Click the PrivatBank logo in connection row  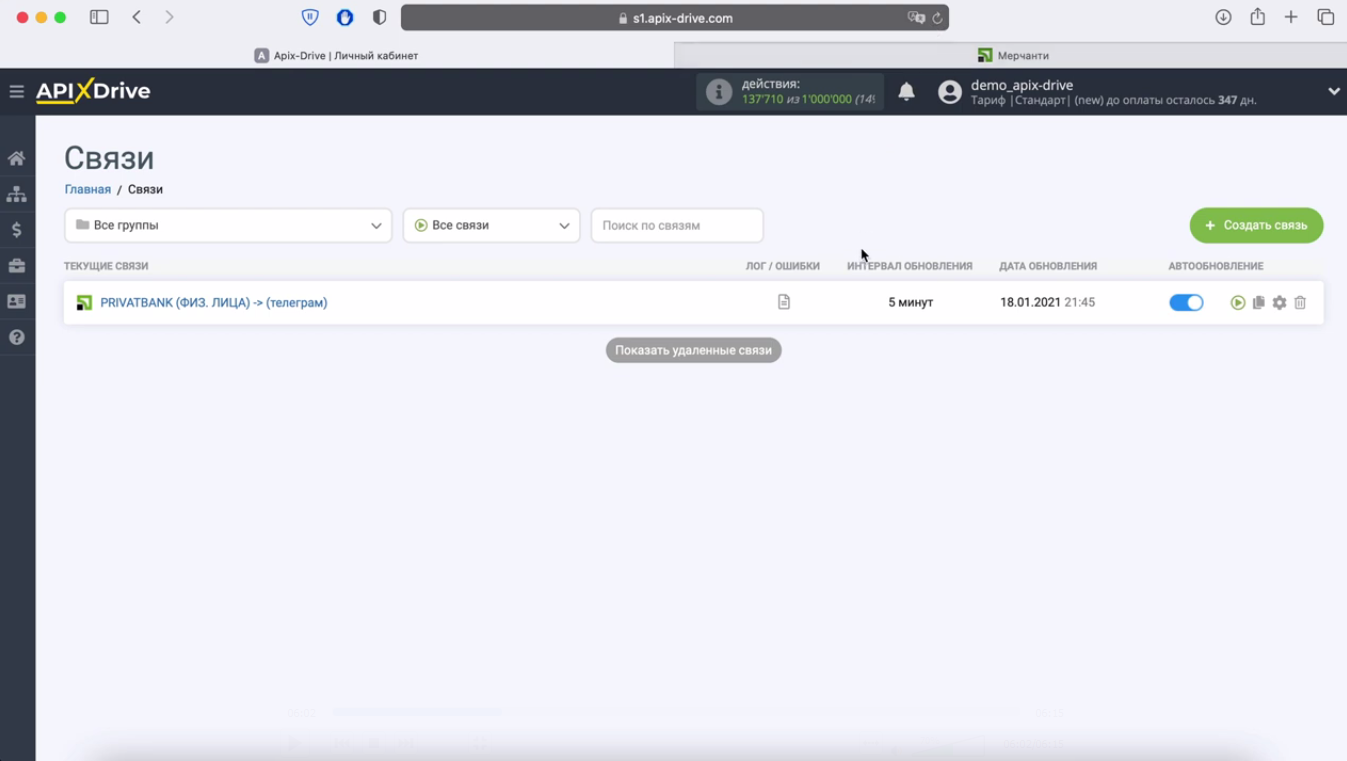click(x=84, y=302)
